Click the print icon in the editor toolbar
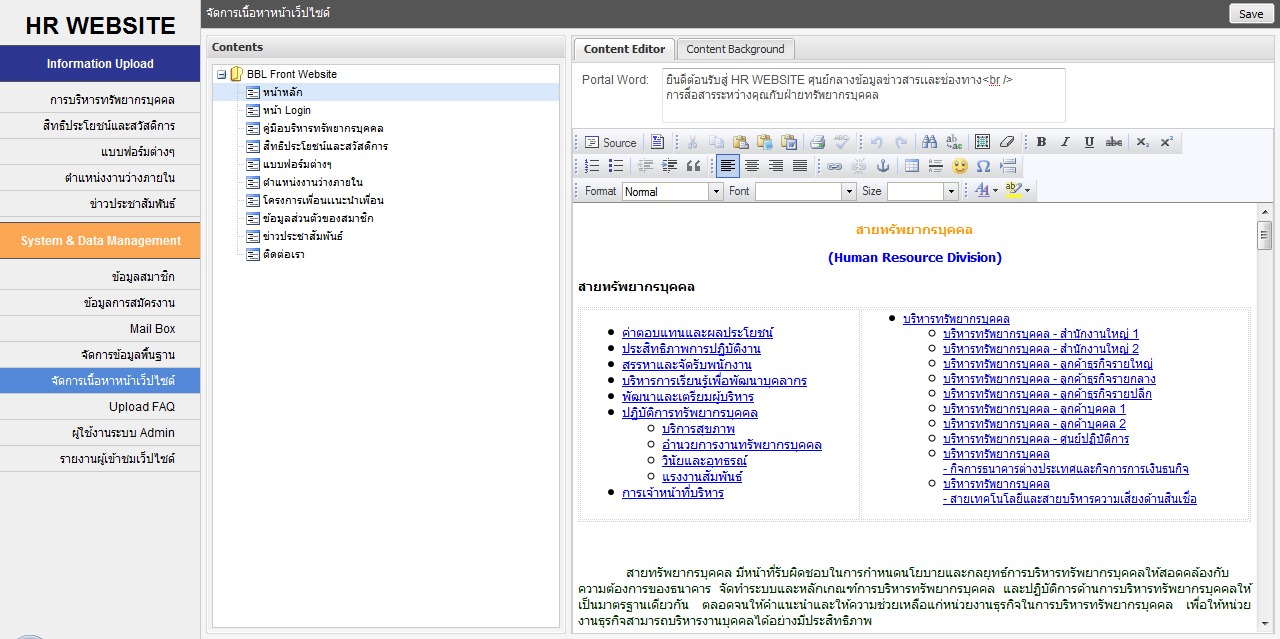The image size is (1280, 639). [817, 142]
